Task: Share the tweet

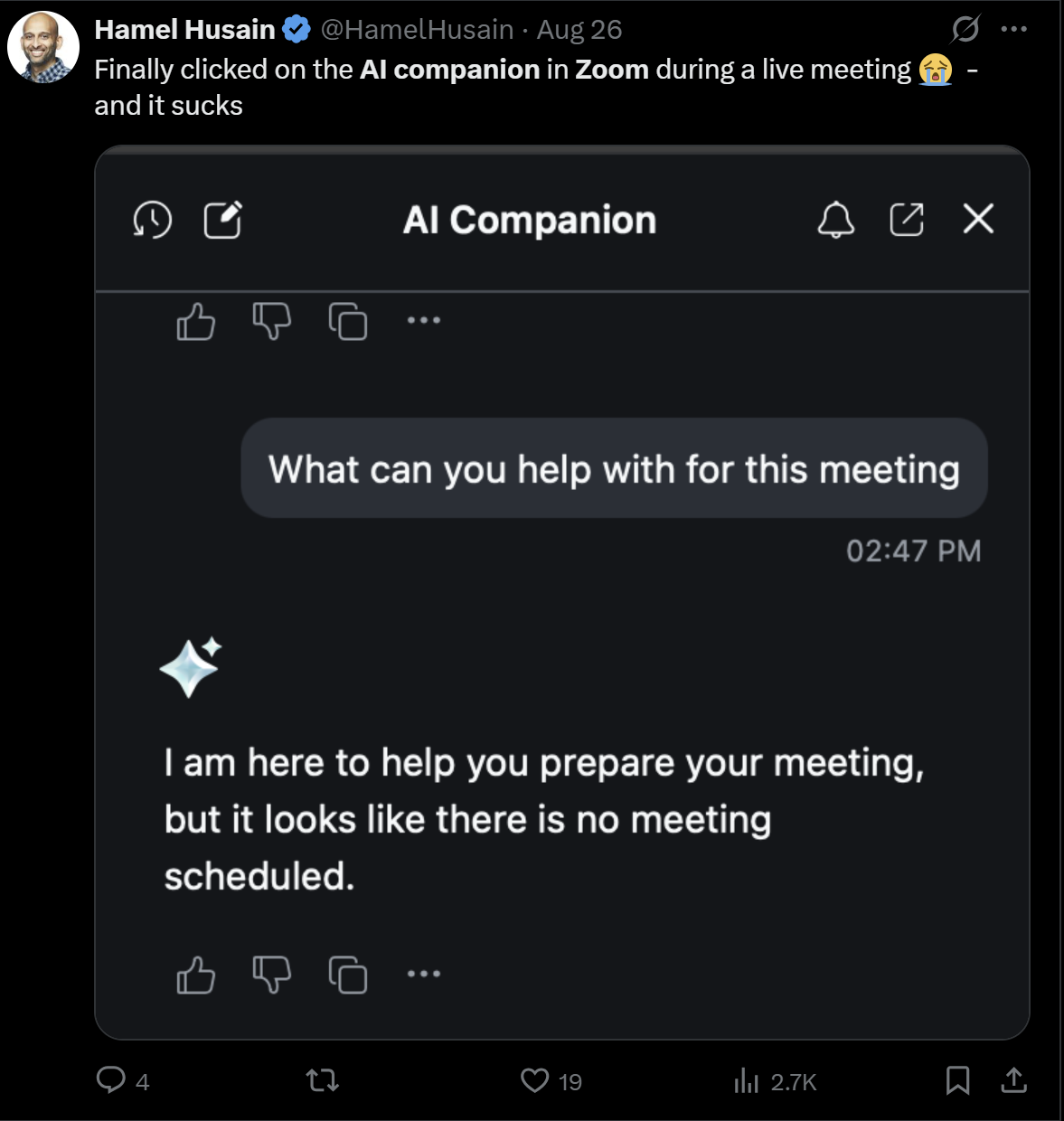Action: point(1014,1080)
